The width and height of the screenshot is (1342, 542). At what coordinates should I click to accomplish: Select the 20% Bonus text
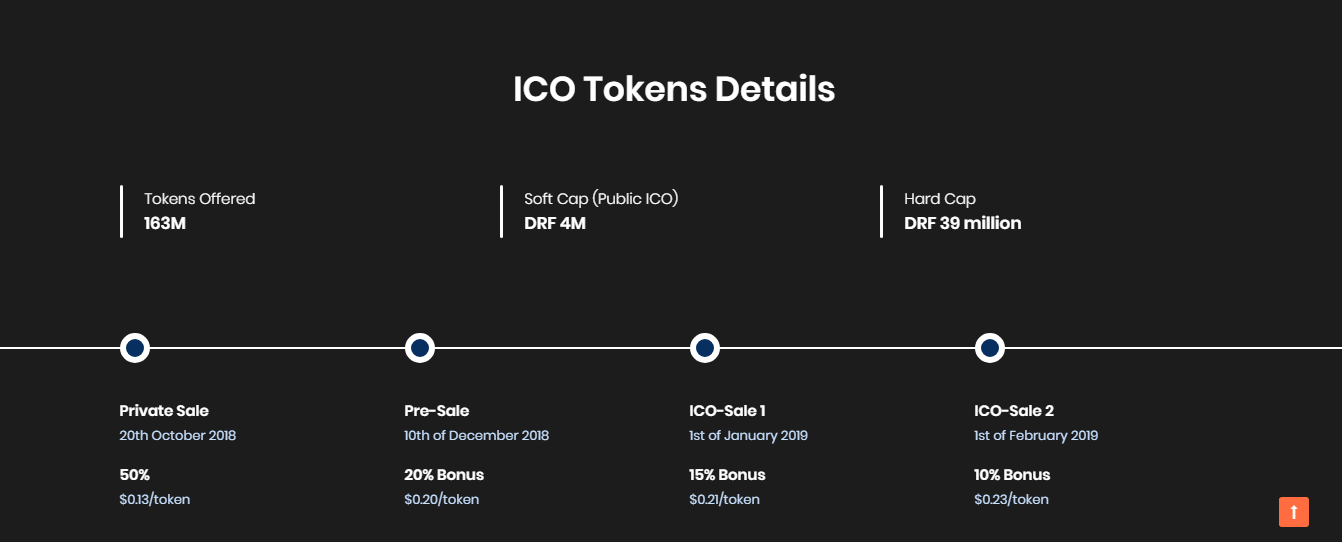(443, 475)
